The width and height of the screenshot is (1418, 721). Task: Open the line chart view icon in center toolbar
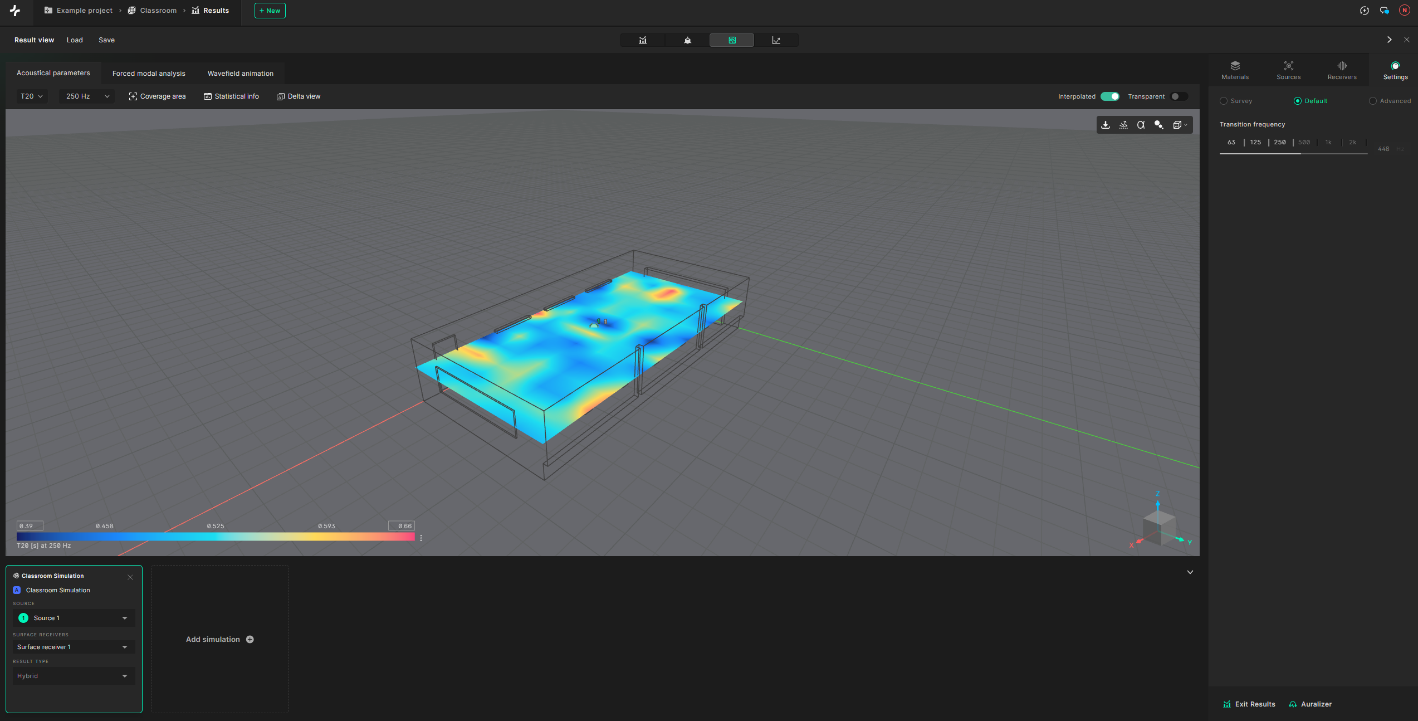[x=776, y=40]
